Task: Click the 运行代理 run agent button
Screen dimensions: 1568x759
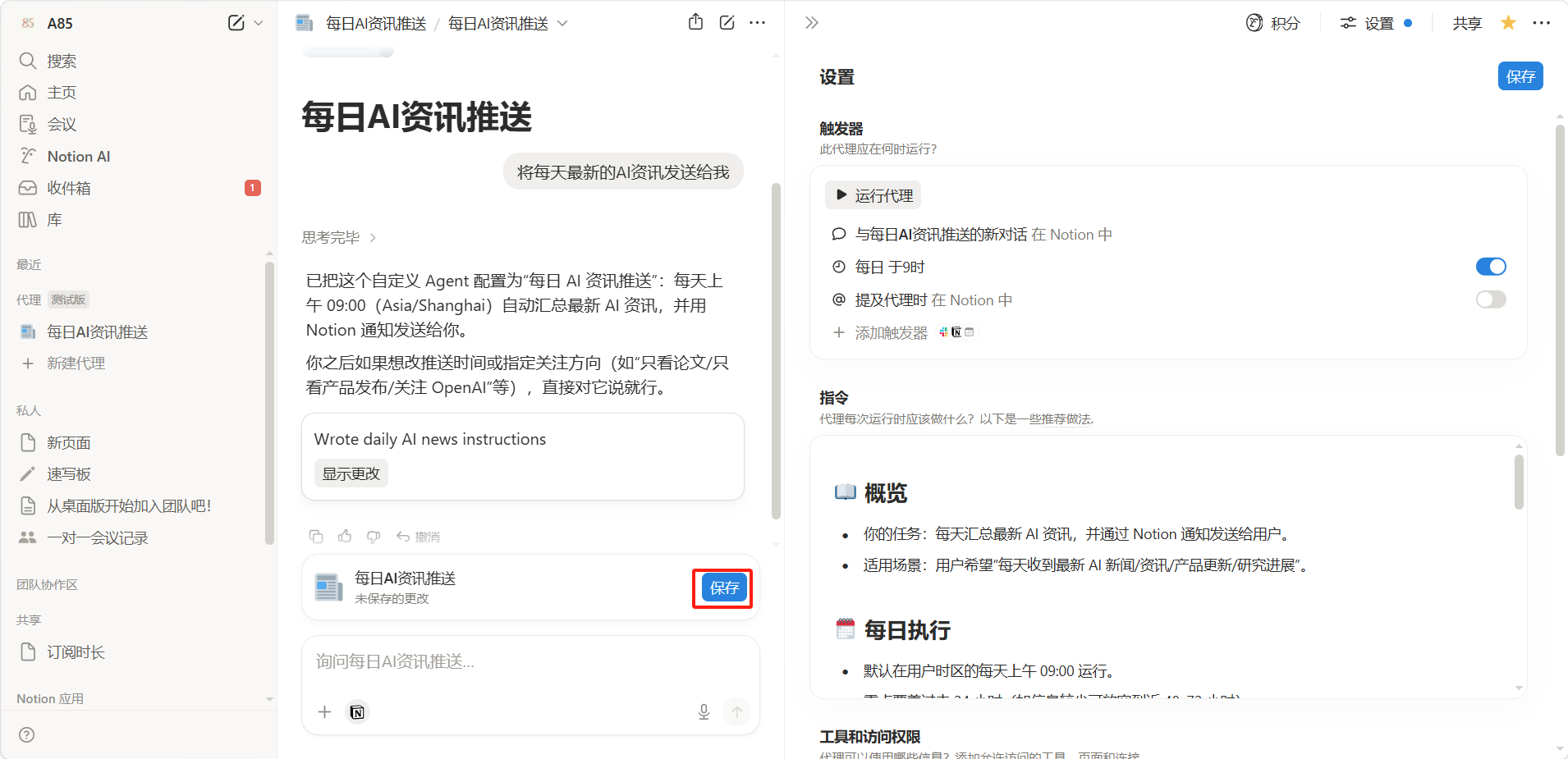Action: point(873,195)
